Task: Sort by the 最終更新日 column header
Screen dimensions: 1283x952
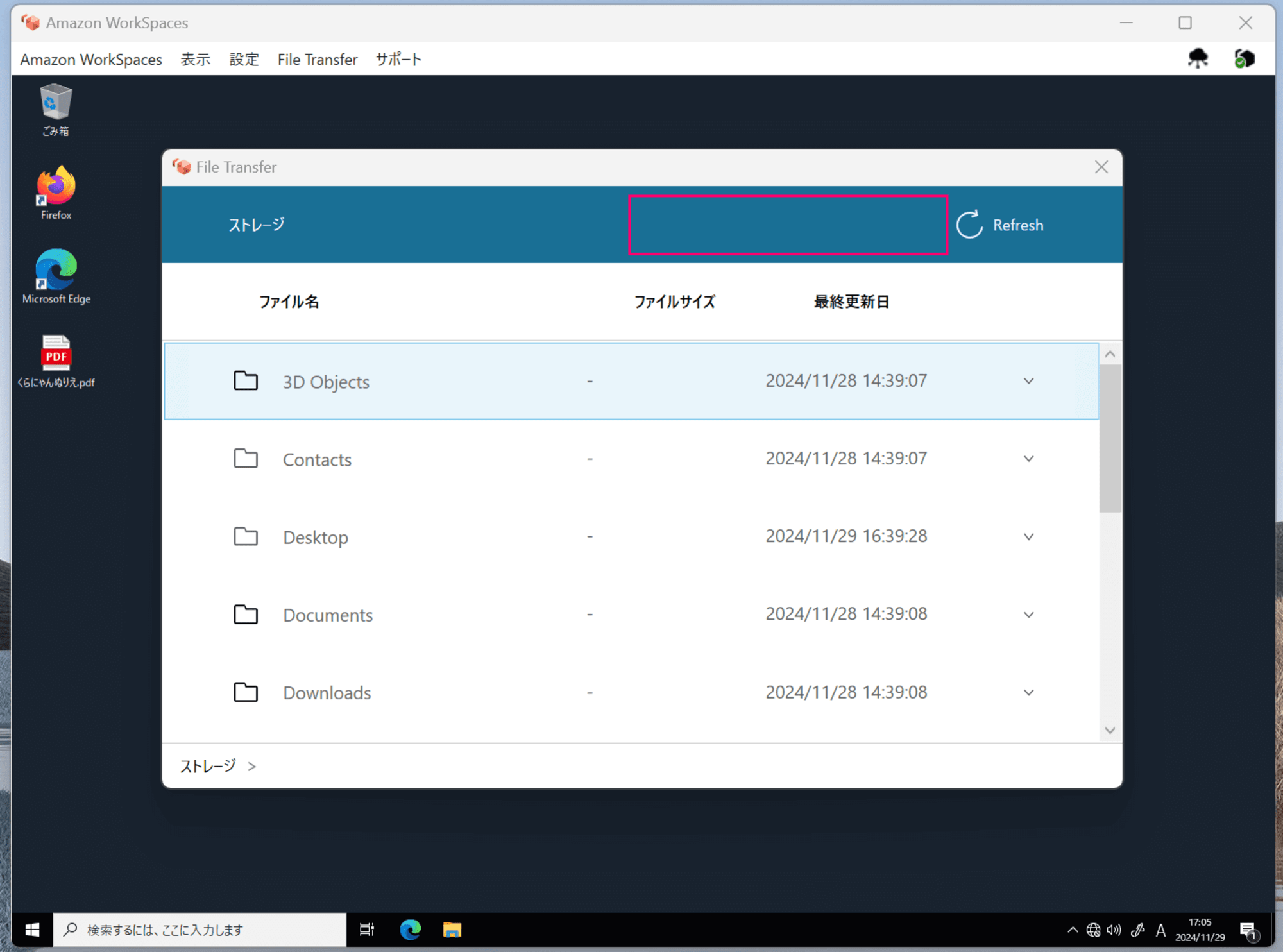Action: click(851, 302)
